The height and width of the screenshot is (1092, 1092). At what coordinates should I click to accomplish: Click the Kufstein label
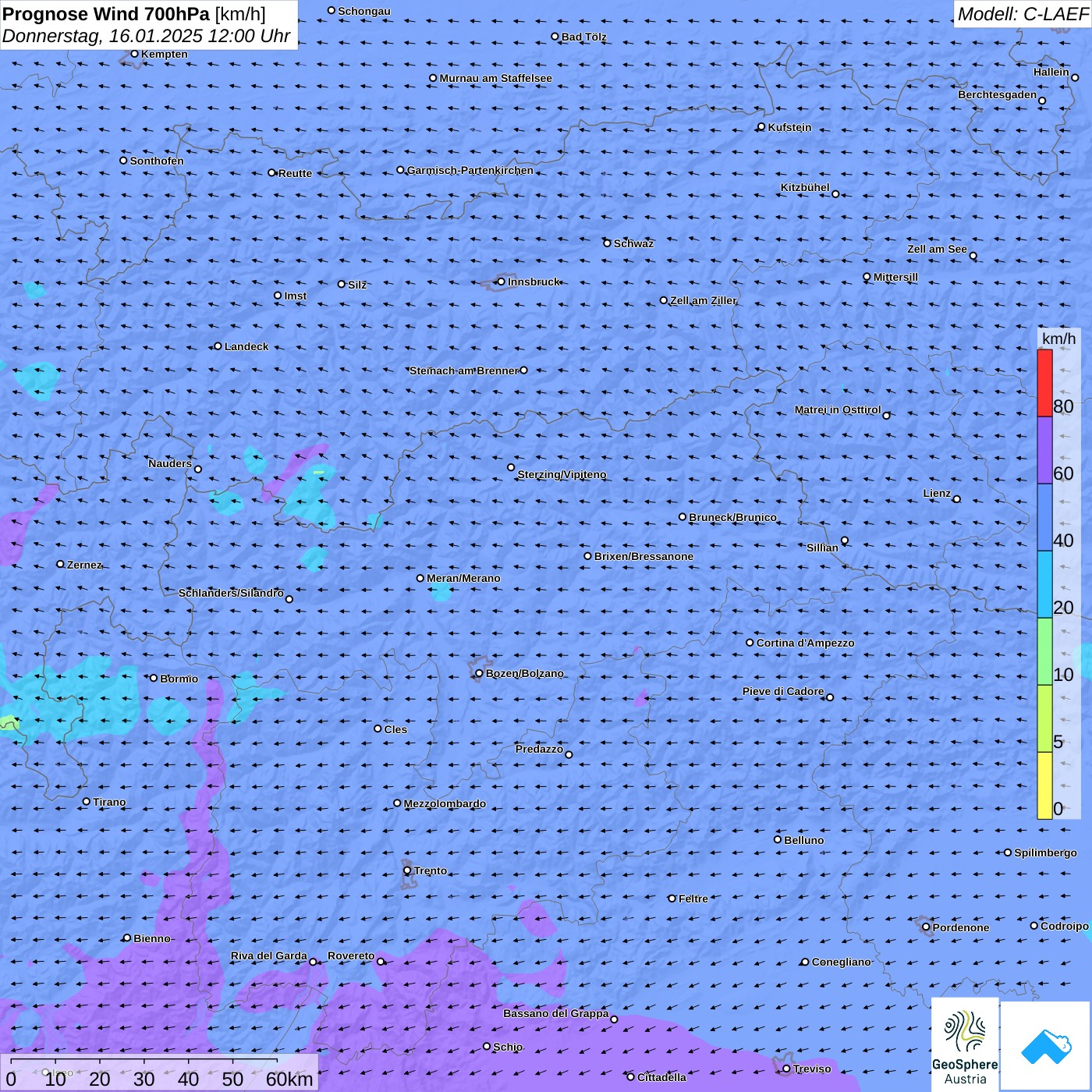(x=789, y=127)
